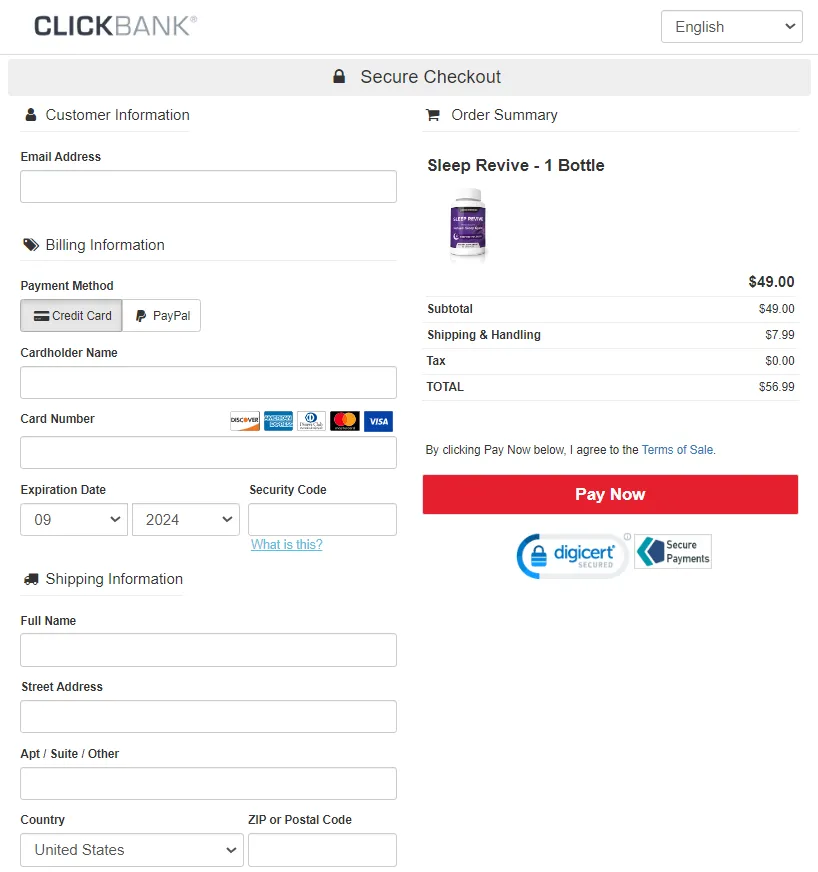Click the Discover card logo
This screenshot has height=872, width=818.
click(x=245, y=421)
